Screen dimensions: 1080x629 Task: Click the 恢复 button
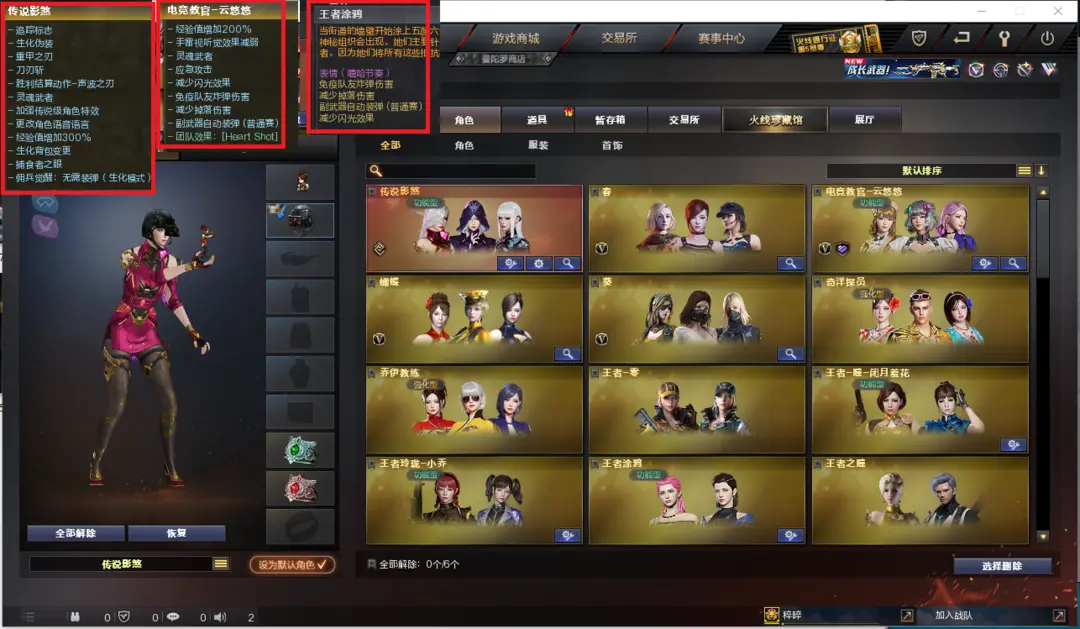(x=176, y=533)
